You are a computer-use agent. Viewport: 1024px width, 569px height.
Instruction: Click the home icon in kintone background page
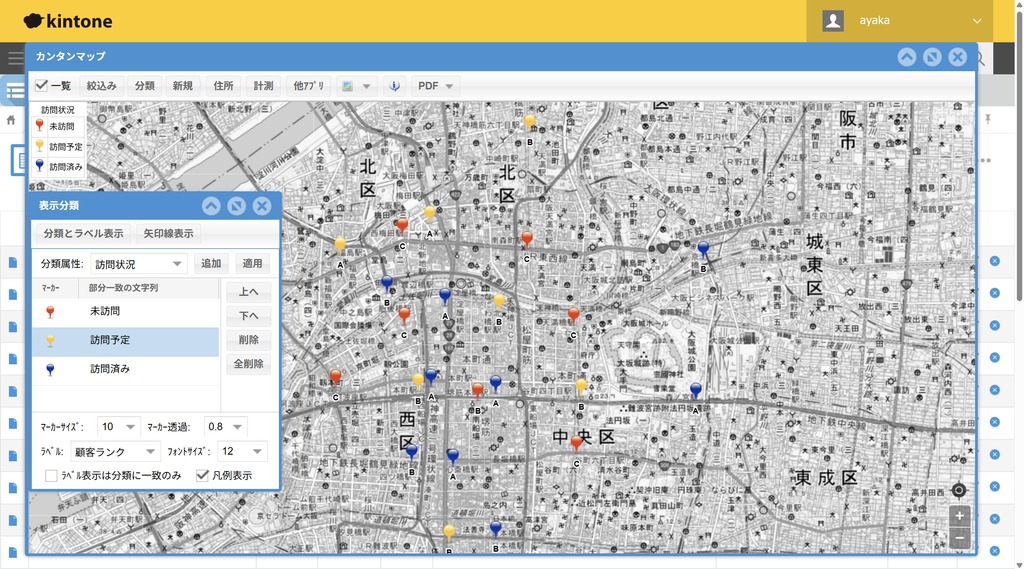click(x=11, y=120)
